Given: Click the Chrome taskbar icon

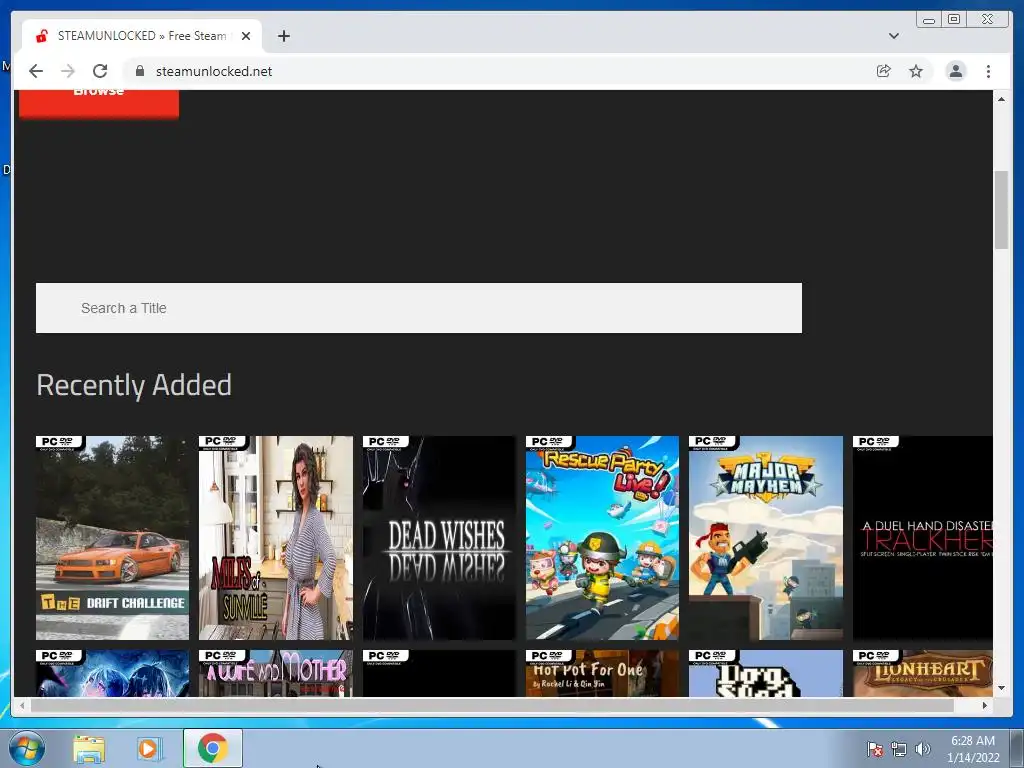Looking at the screenshot, I should click(213, 748).
